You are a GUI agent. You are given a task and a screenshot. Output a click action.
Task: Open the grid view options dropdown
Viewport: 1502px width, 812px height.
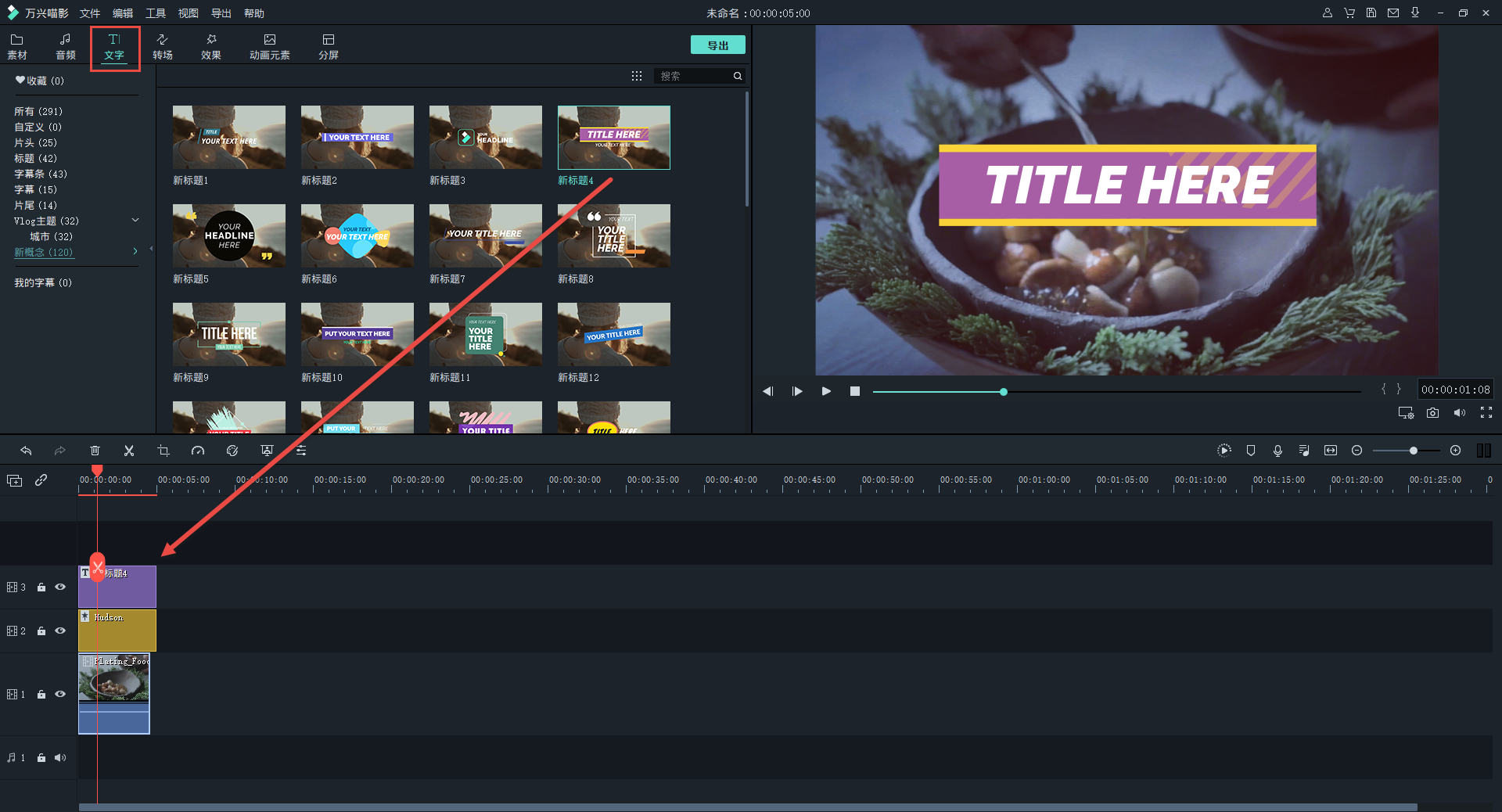pos(637,76)
